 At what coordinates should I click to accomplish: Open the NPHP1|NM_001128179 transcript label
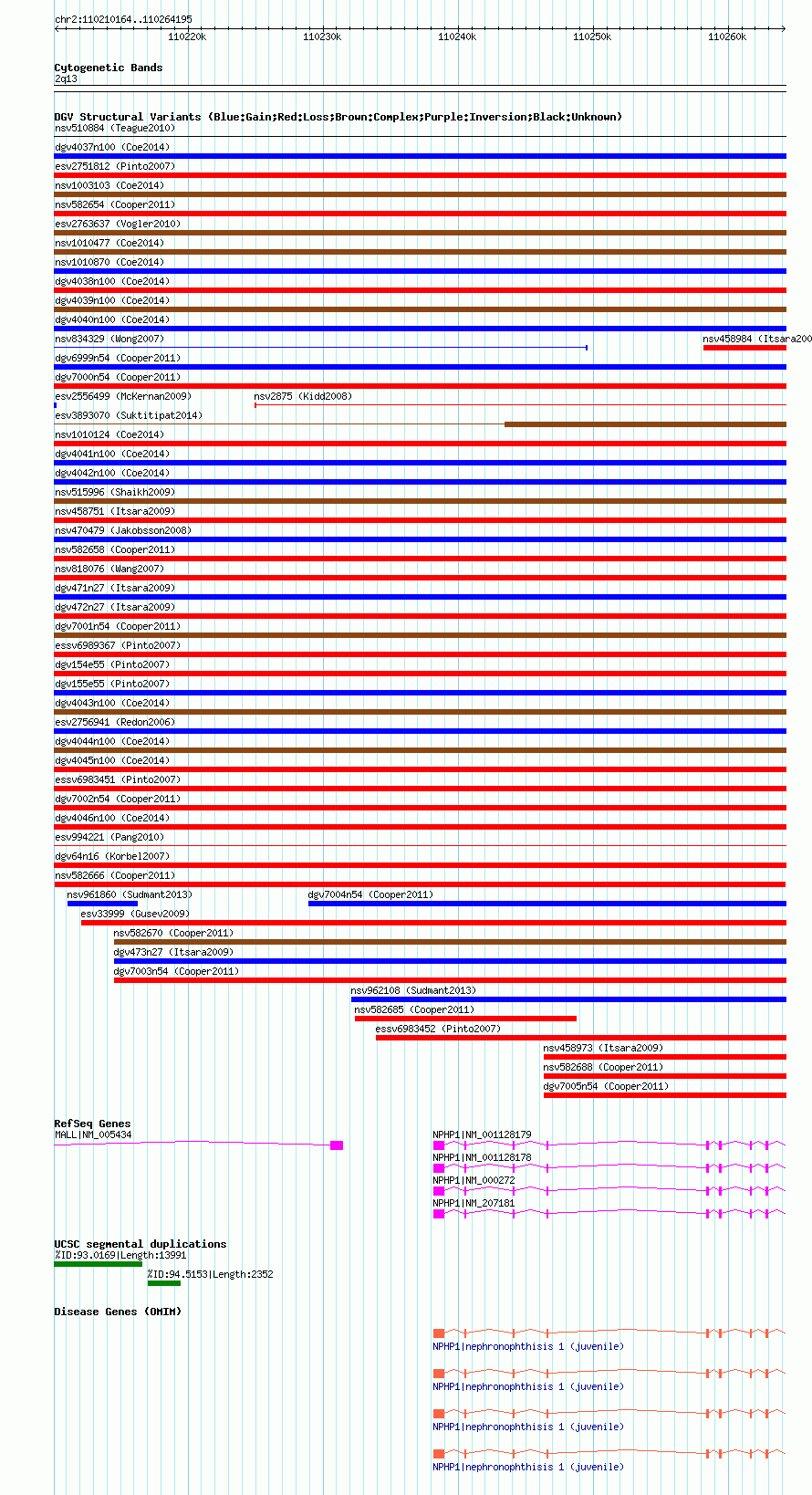coord(482,1134)
